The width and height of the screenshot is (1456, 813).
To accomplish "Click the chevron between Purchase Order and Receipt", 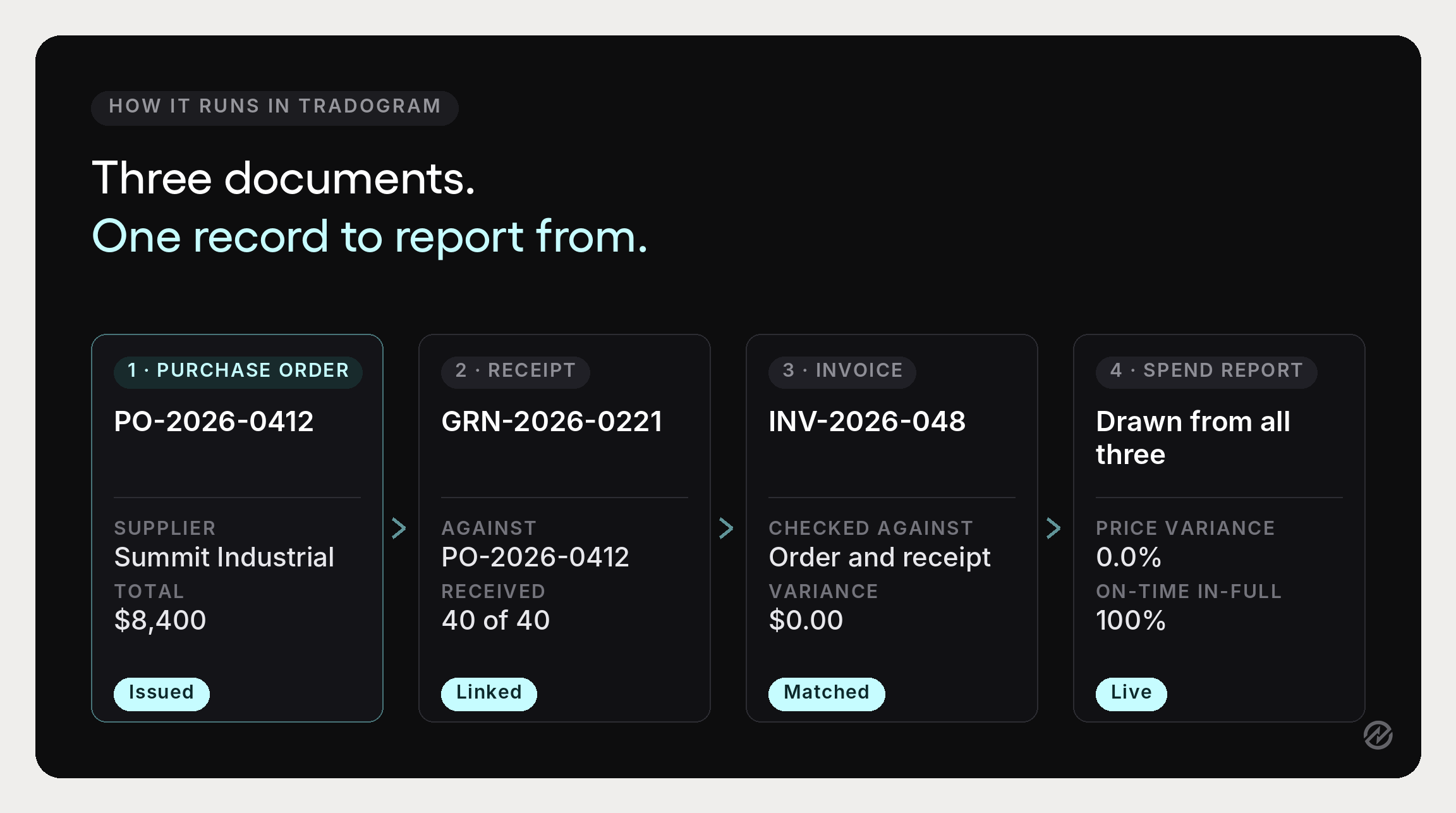I will coord(399,529).
